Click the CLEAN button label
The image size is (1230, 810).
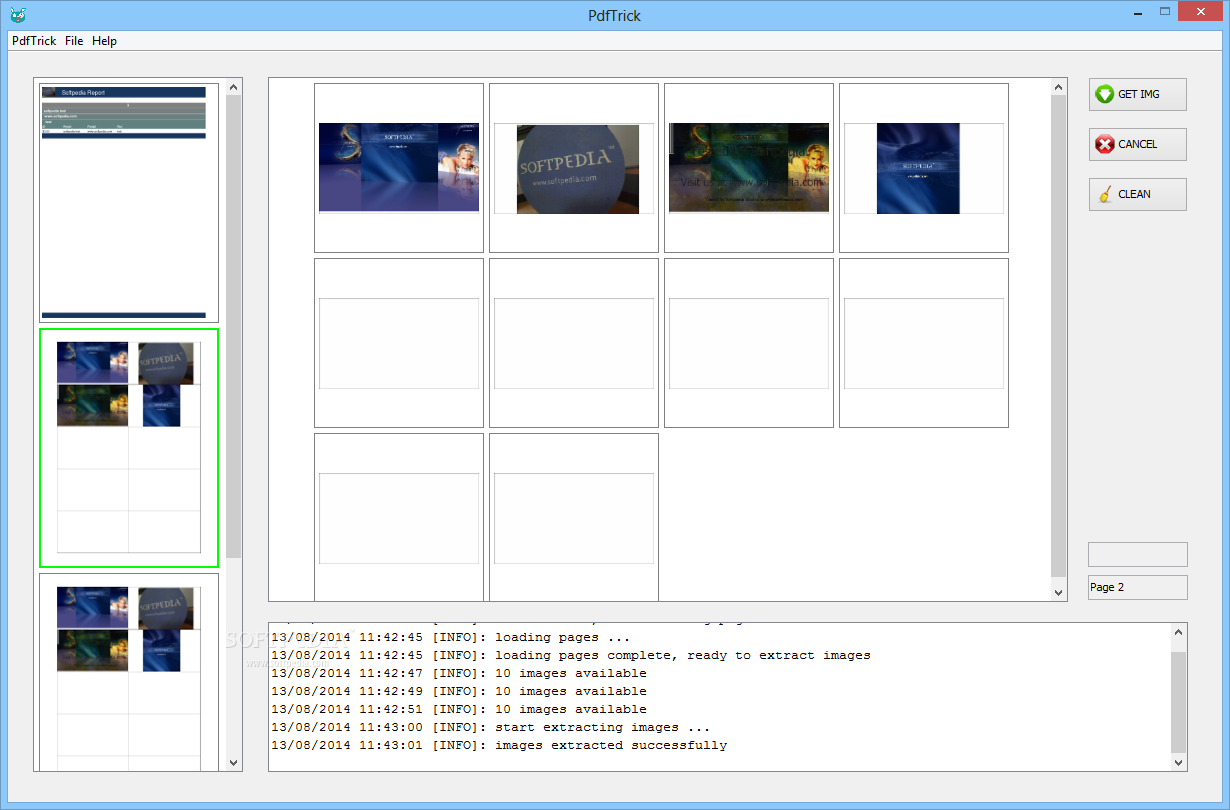click(x=1134, y=194)
